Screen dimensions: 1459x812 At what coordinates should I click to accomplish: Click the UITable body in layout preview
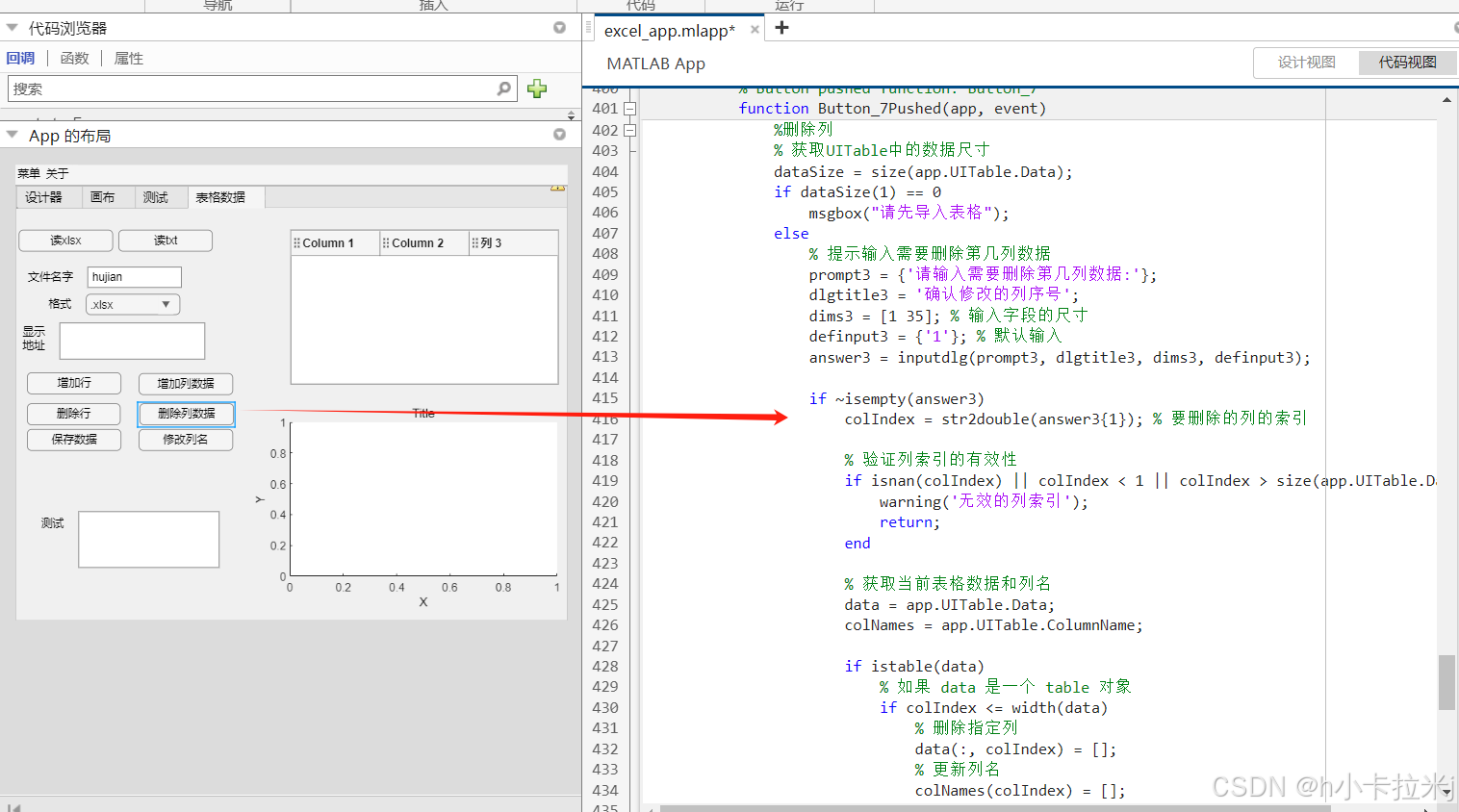(x=424, y=319)
